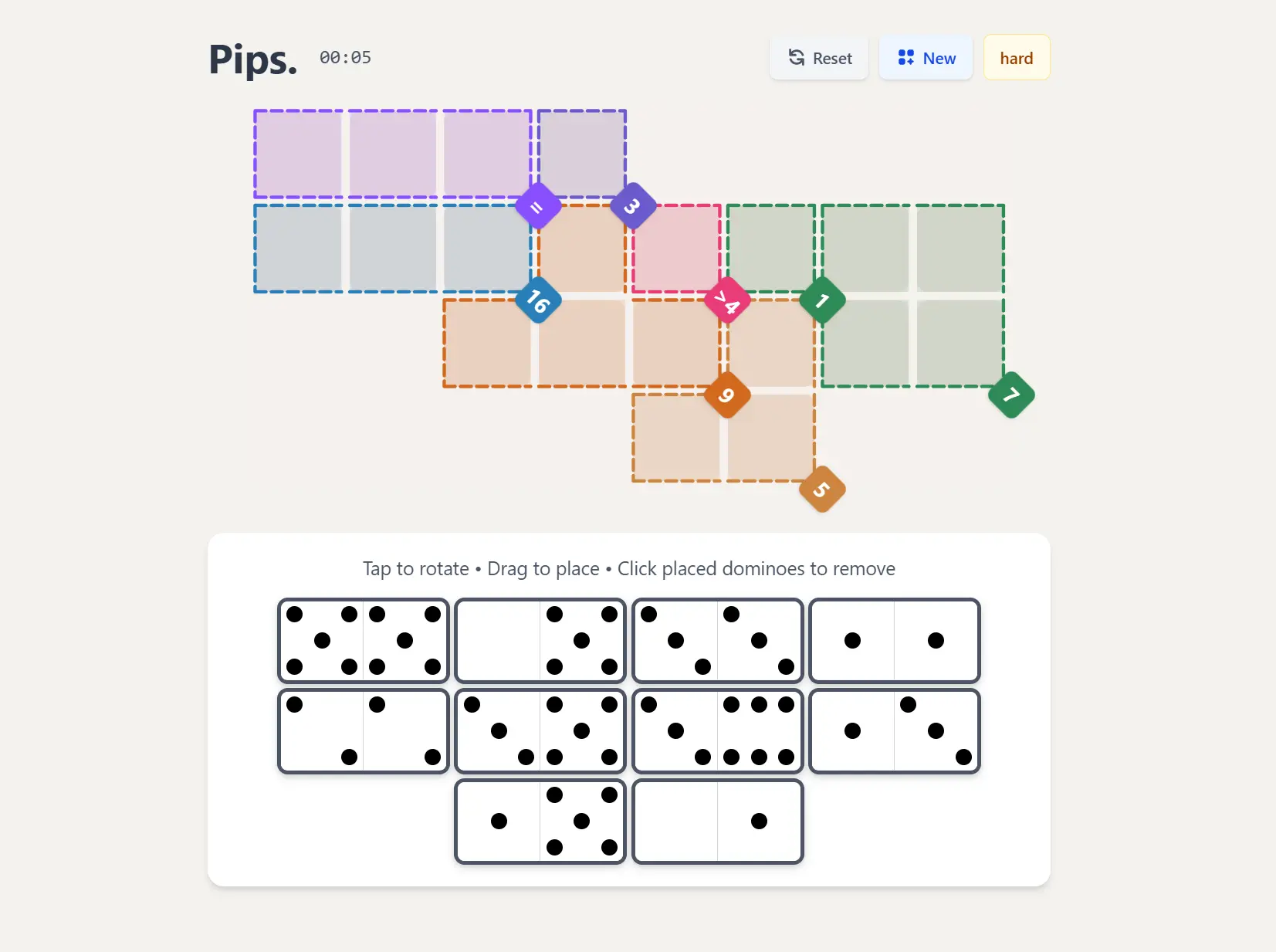Click the green "1" badge
Viewport: 1276px width, 952px height.
821,300
